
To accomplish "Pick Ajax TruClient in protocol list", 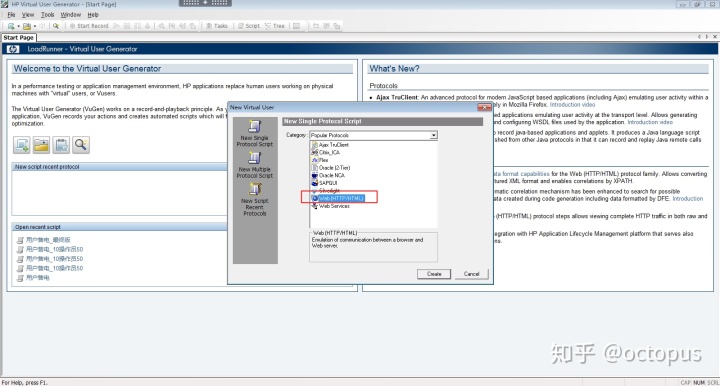I will pos(334,145).
